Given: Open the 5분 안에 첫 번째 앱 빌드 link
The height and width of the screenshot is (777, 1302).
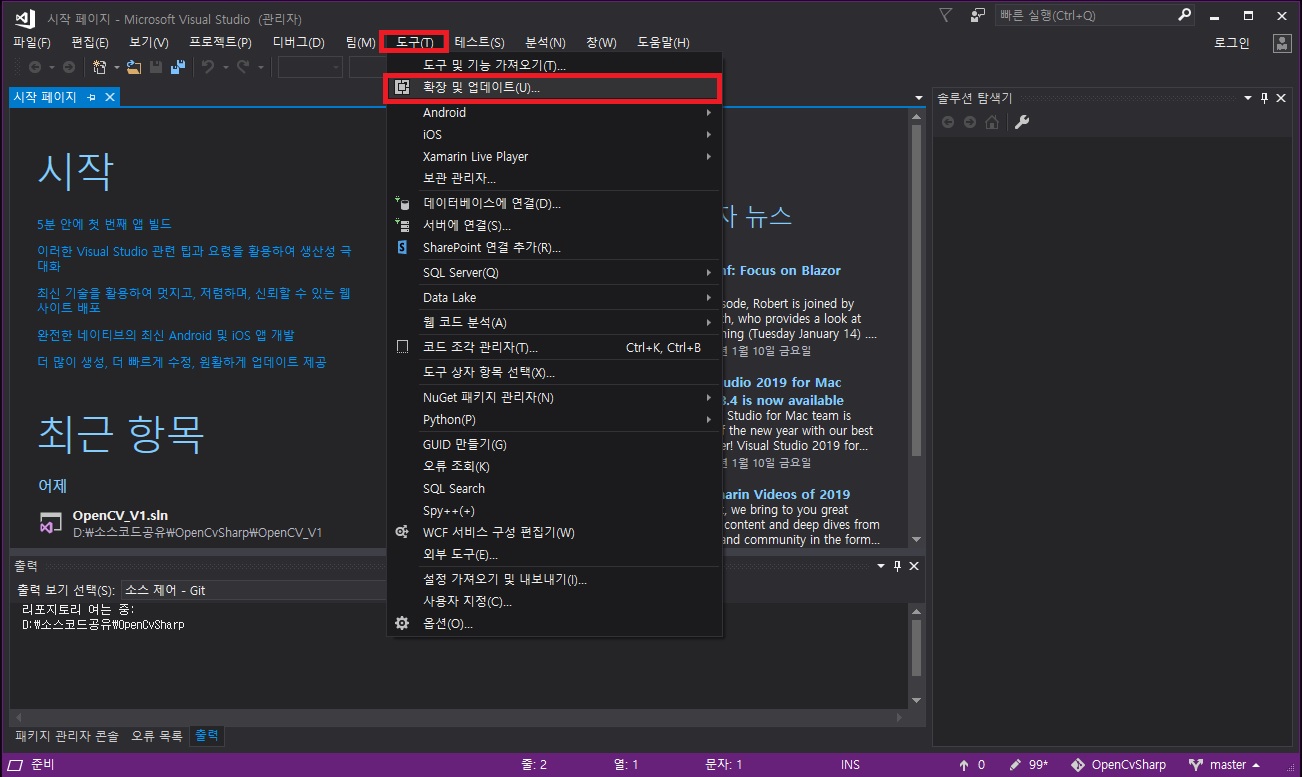Looking at the screenshot, I should (x=104, y=224).
